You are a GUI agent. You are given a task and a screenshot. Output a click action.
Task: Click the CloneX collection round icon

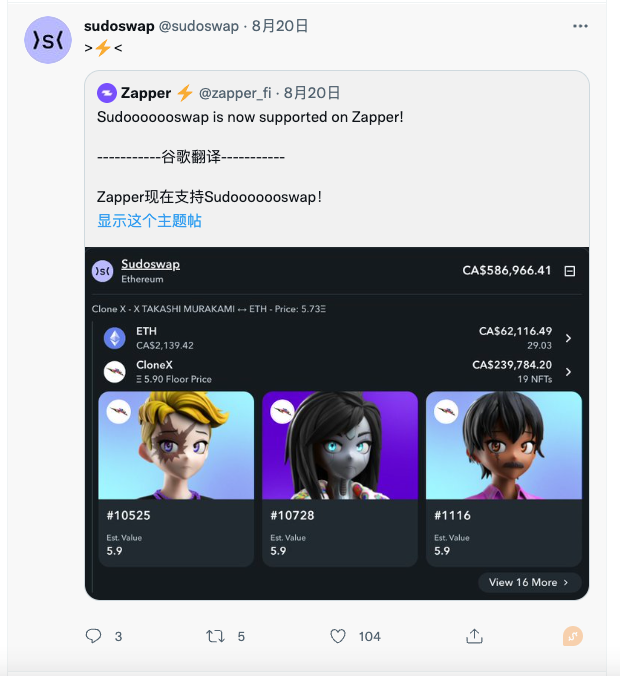tap(115, 372)
